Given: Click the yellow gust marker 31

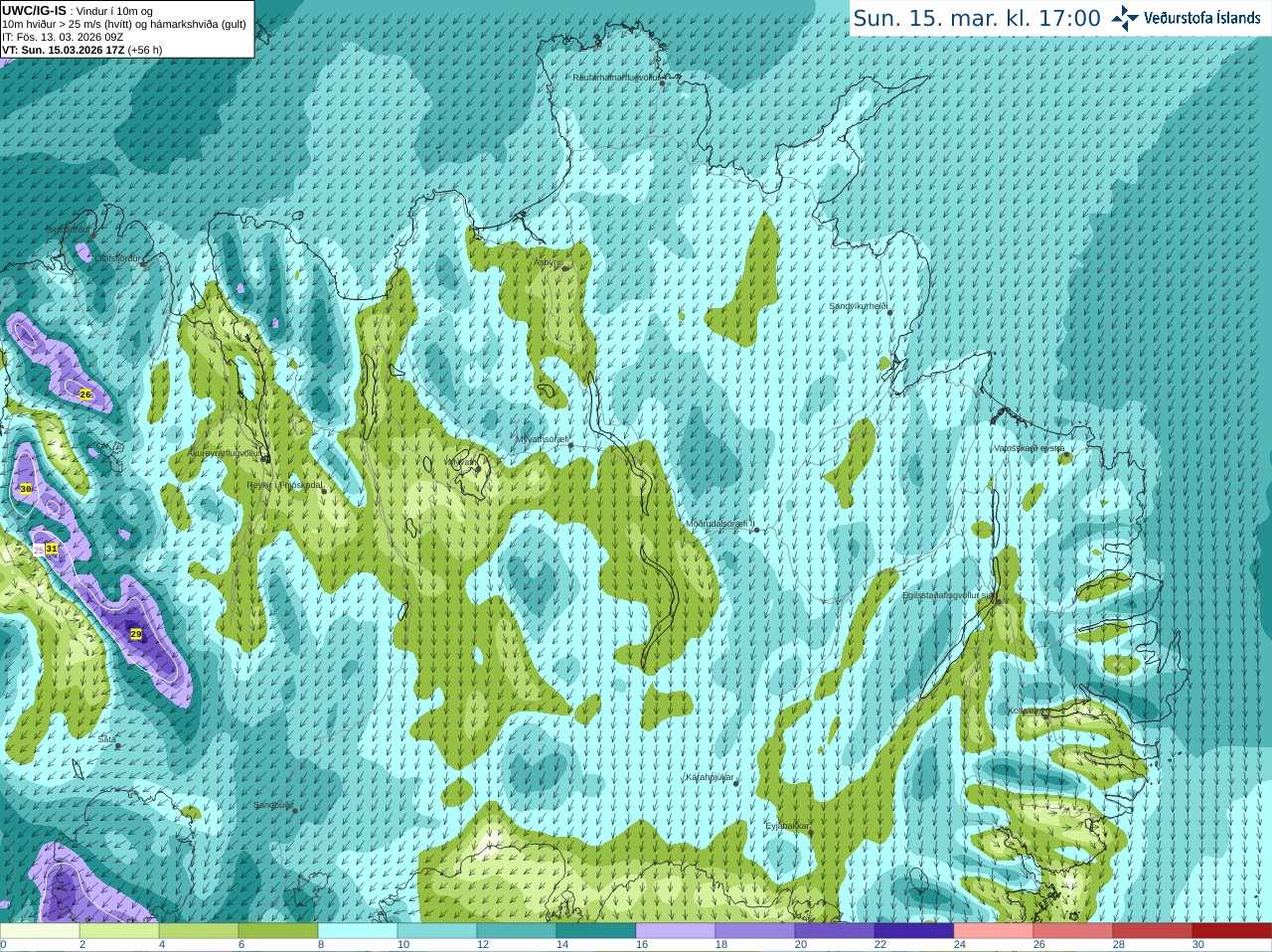Looking at the screenshot, I should tap(52, 549).
